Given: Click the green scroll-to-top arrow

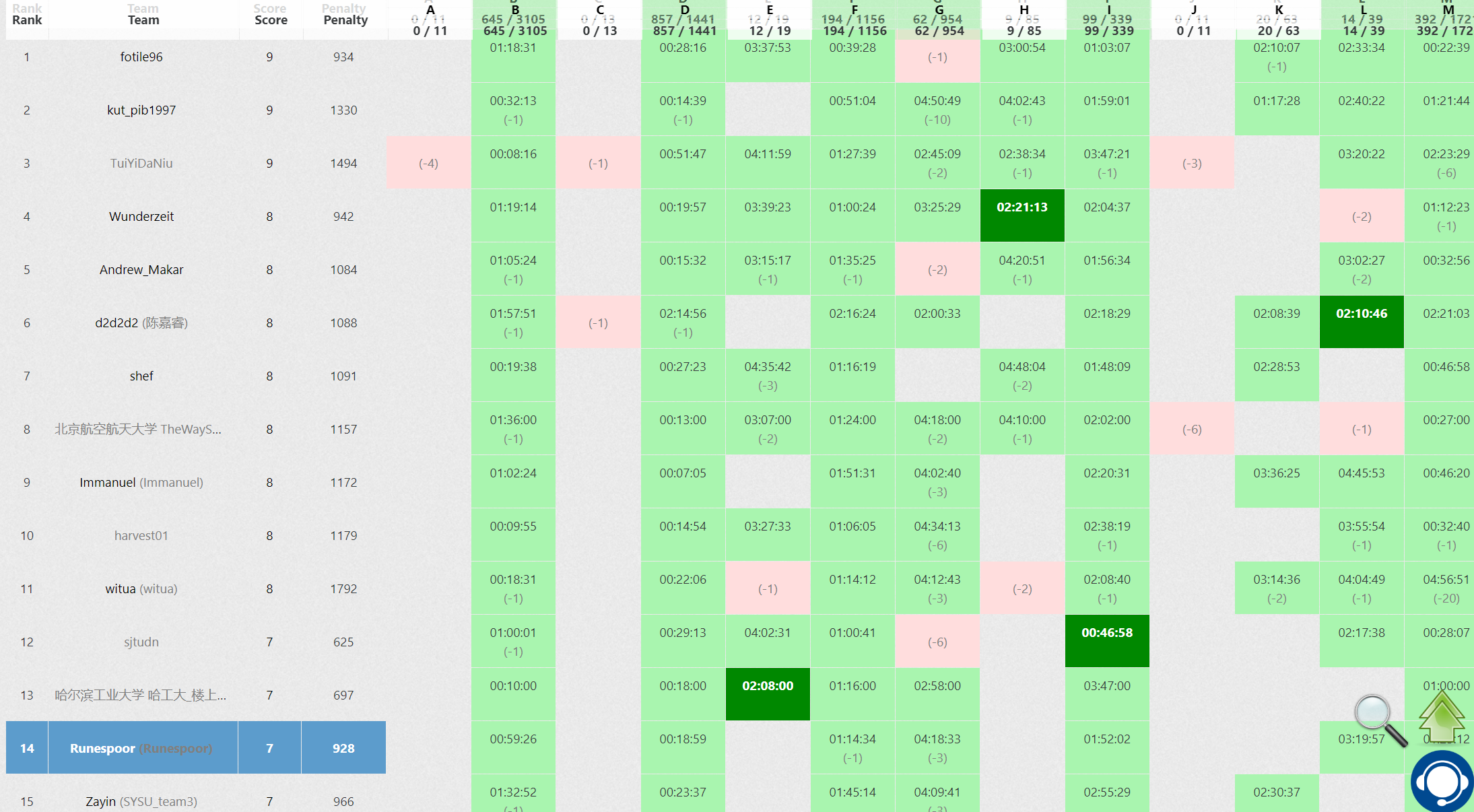Looking at the screenshot, I should tap(1442, 715).
